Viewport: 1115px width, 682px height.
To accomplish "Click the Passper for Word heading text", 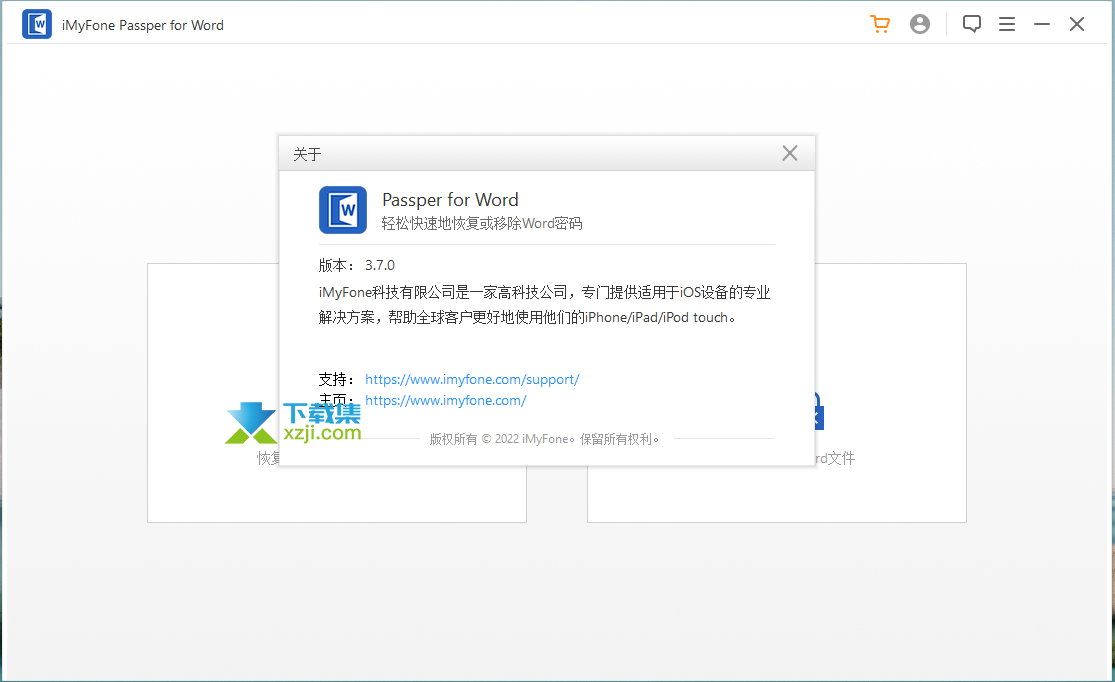I will 450,200.
